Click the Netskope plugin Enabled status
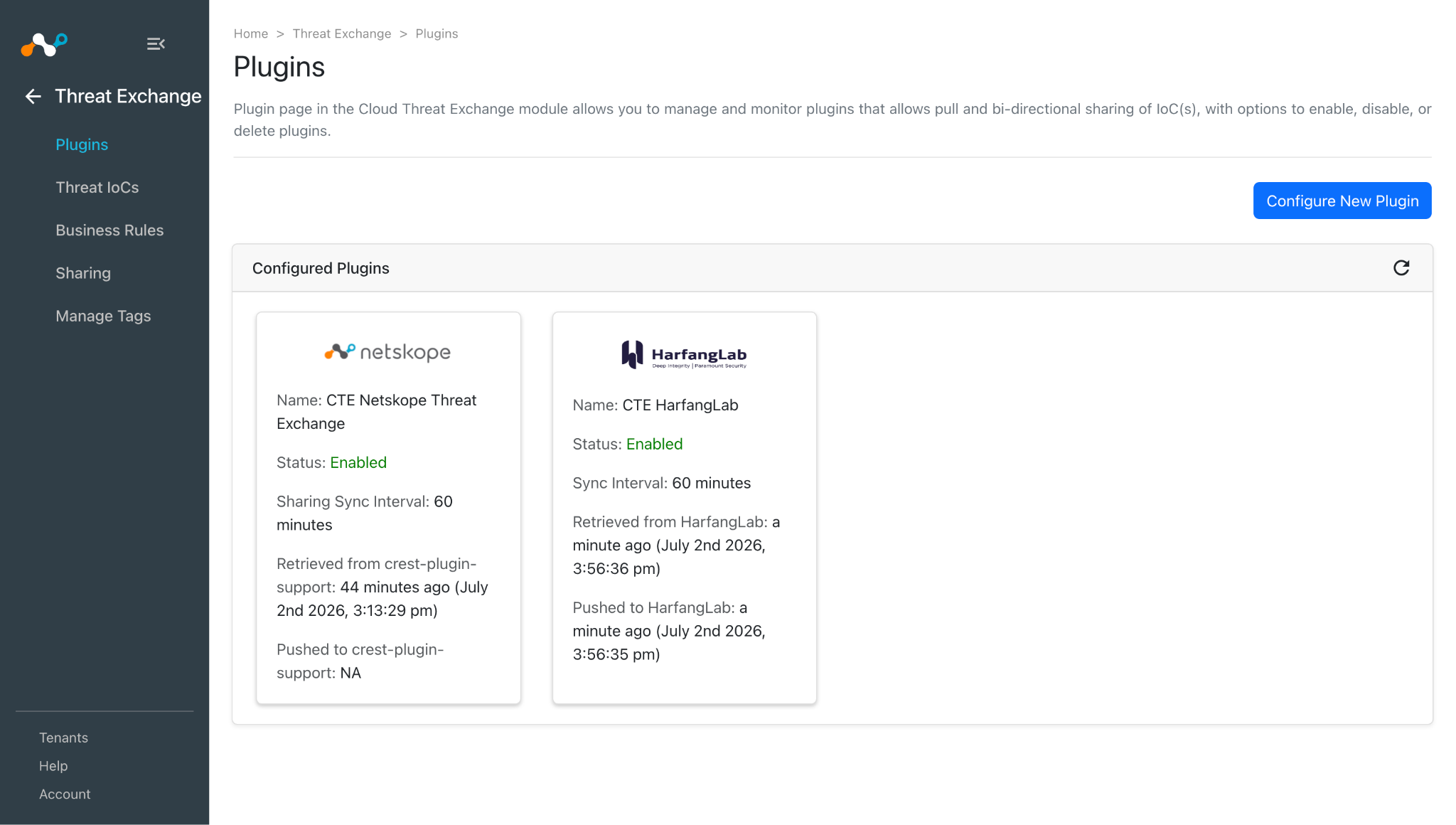 click(358, 463)
